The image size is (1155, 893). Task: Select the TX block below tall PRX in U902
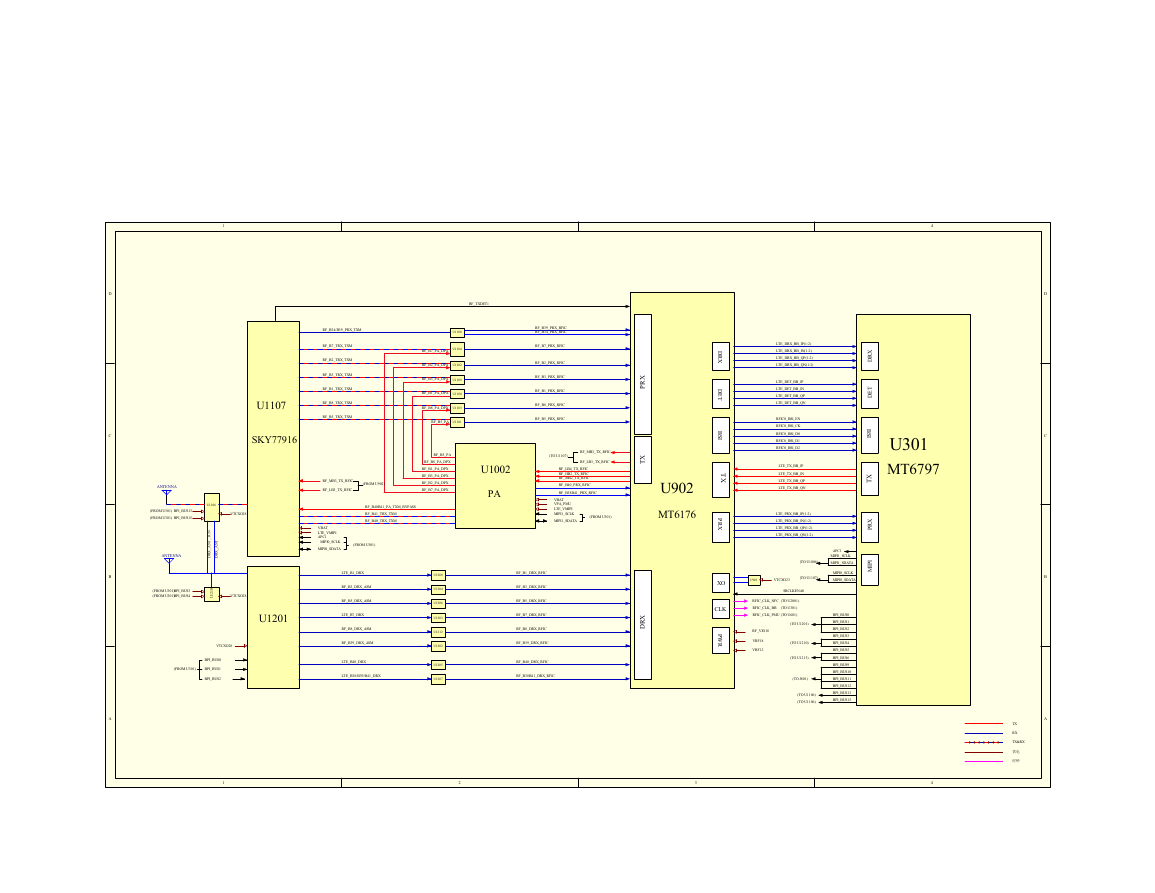pyautogui.click(x=642, y=460)
